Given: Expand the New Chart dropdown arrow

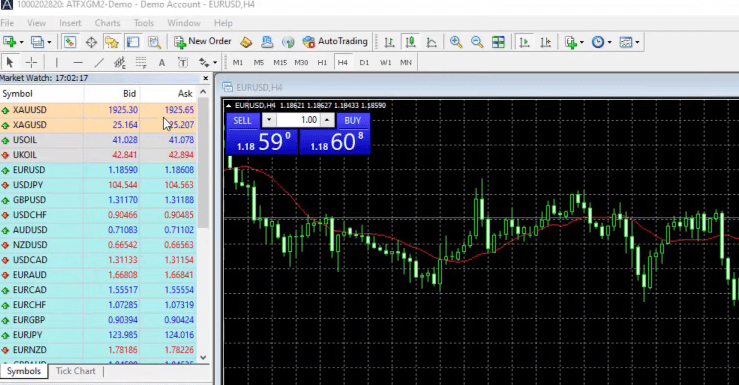Looking at the screenshot, I should 21,42.
